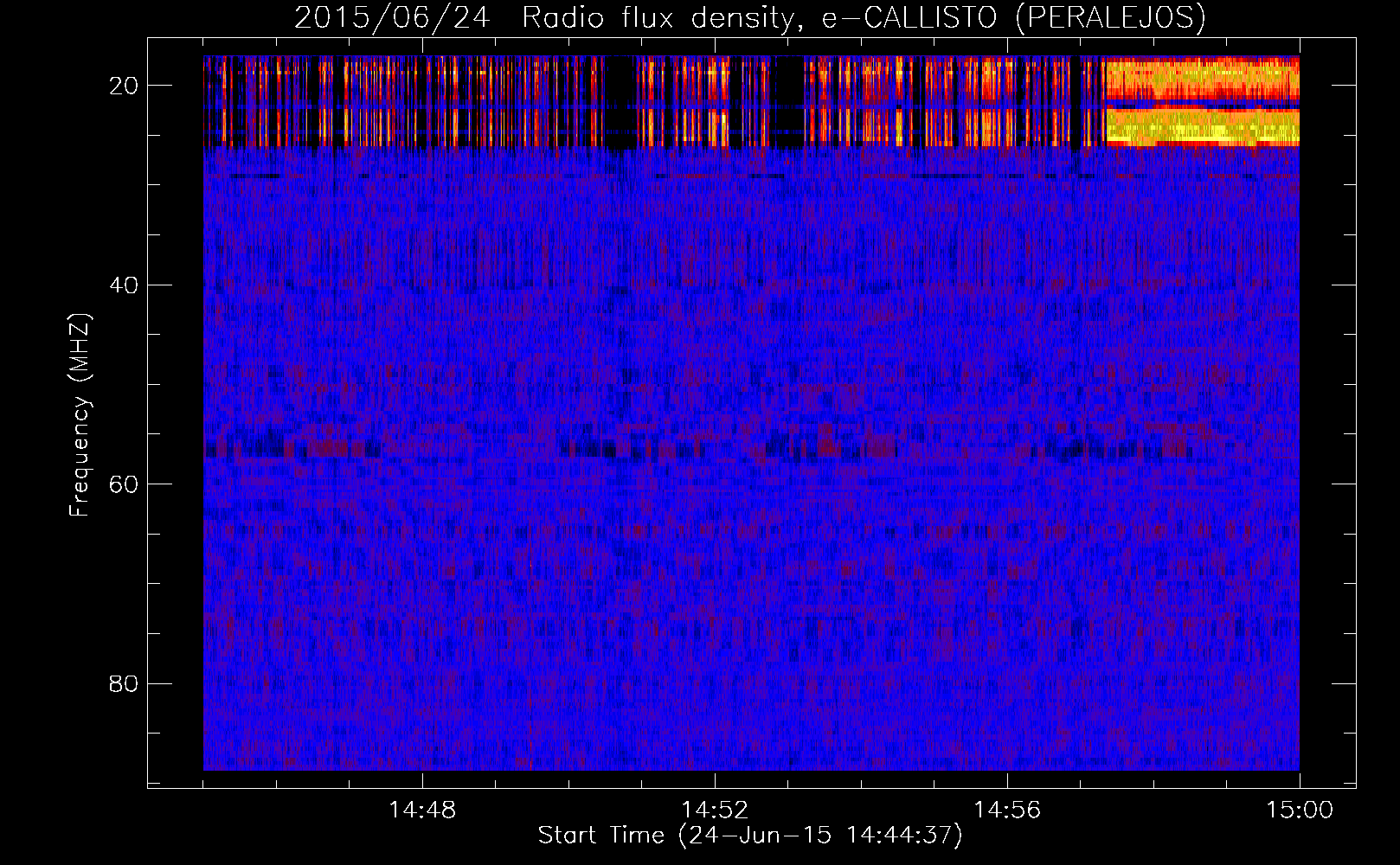Image resolution: width=1400 pixels, height=865 pixels.
Task: Click the 14:52 time tick label
Action: pos(715,810)
